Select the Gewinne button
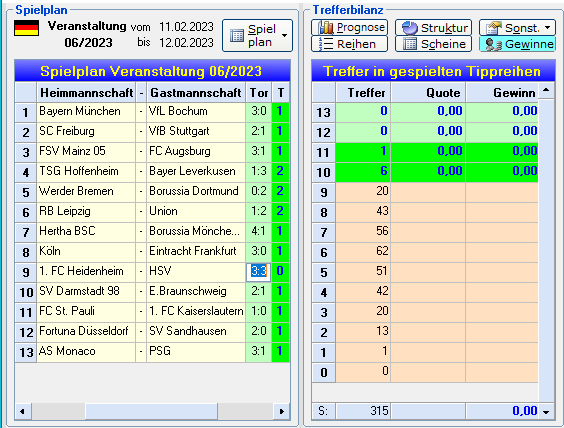 point(517,44)
